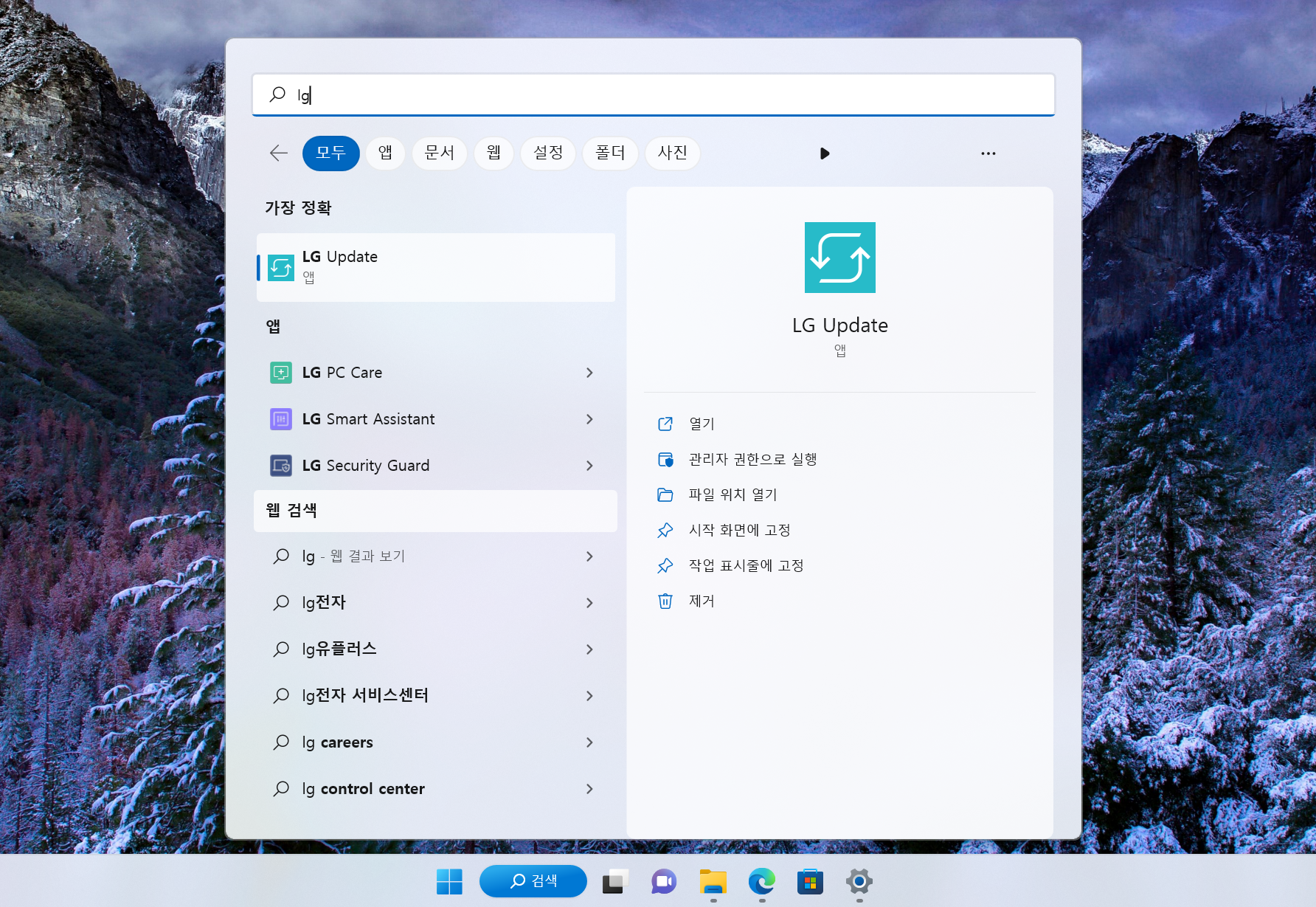
Task: Click 제거 to uninstall LG Update
Action: 702,601
